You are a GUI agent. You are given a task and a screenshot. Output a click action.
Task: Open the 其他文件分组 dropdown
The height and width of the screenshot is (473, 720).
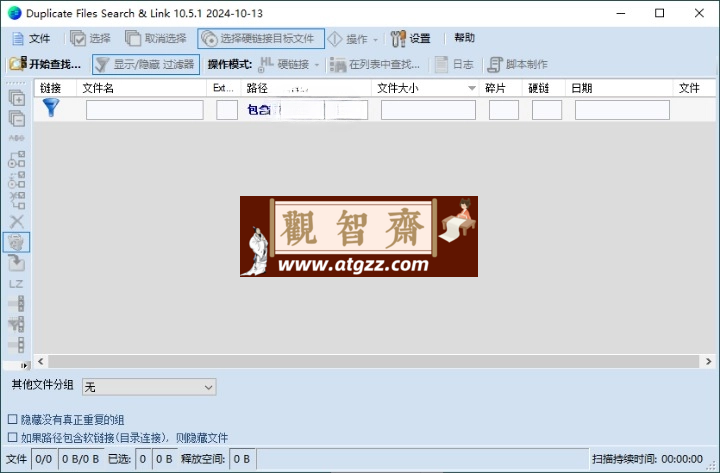point(149,387)
